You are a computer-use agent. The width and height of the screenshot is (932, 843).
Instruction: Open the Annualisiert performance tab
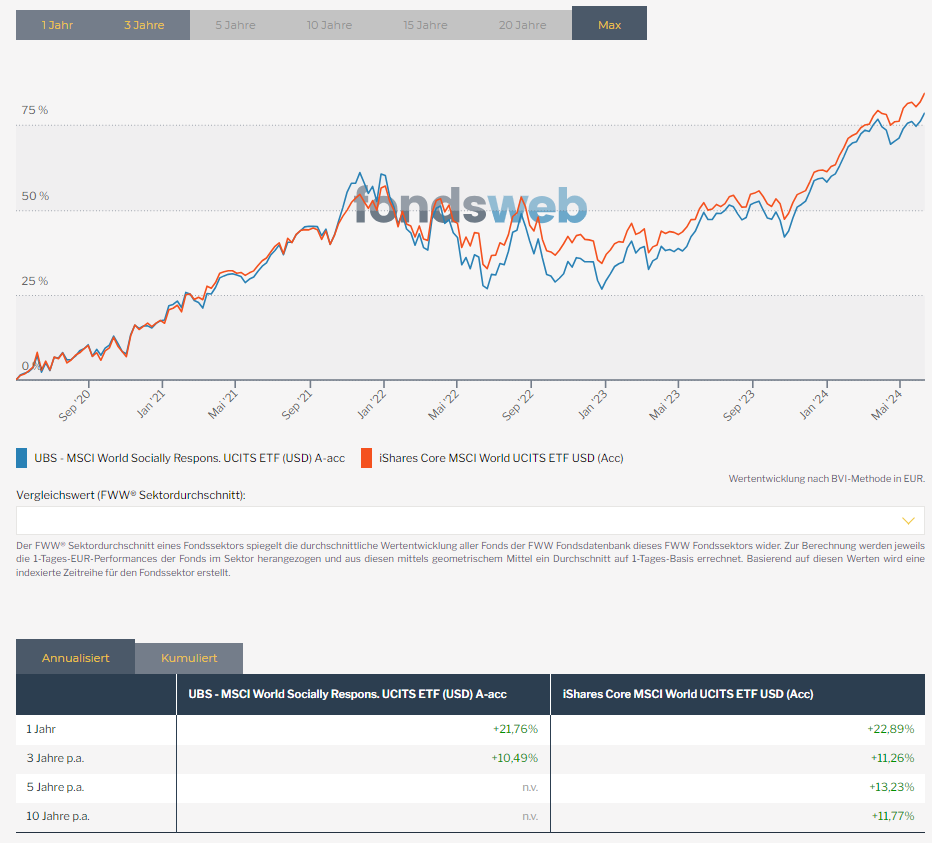[x=75, y=658]
